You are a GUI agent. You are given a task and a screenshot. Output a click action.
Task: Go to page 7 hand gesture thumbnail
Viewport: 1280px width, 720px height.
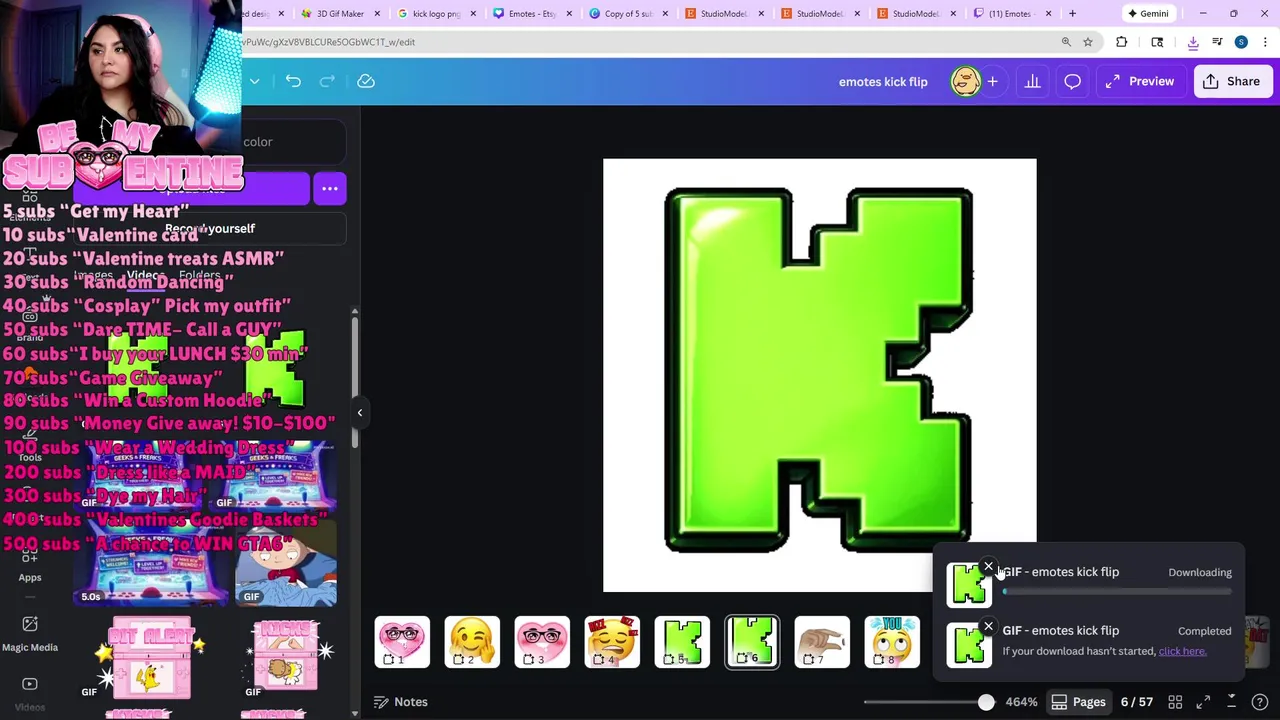point(822,642)
